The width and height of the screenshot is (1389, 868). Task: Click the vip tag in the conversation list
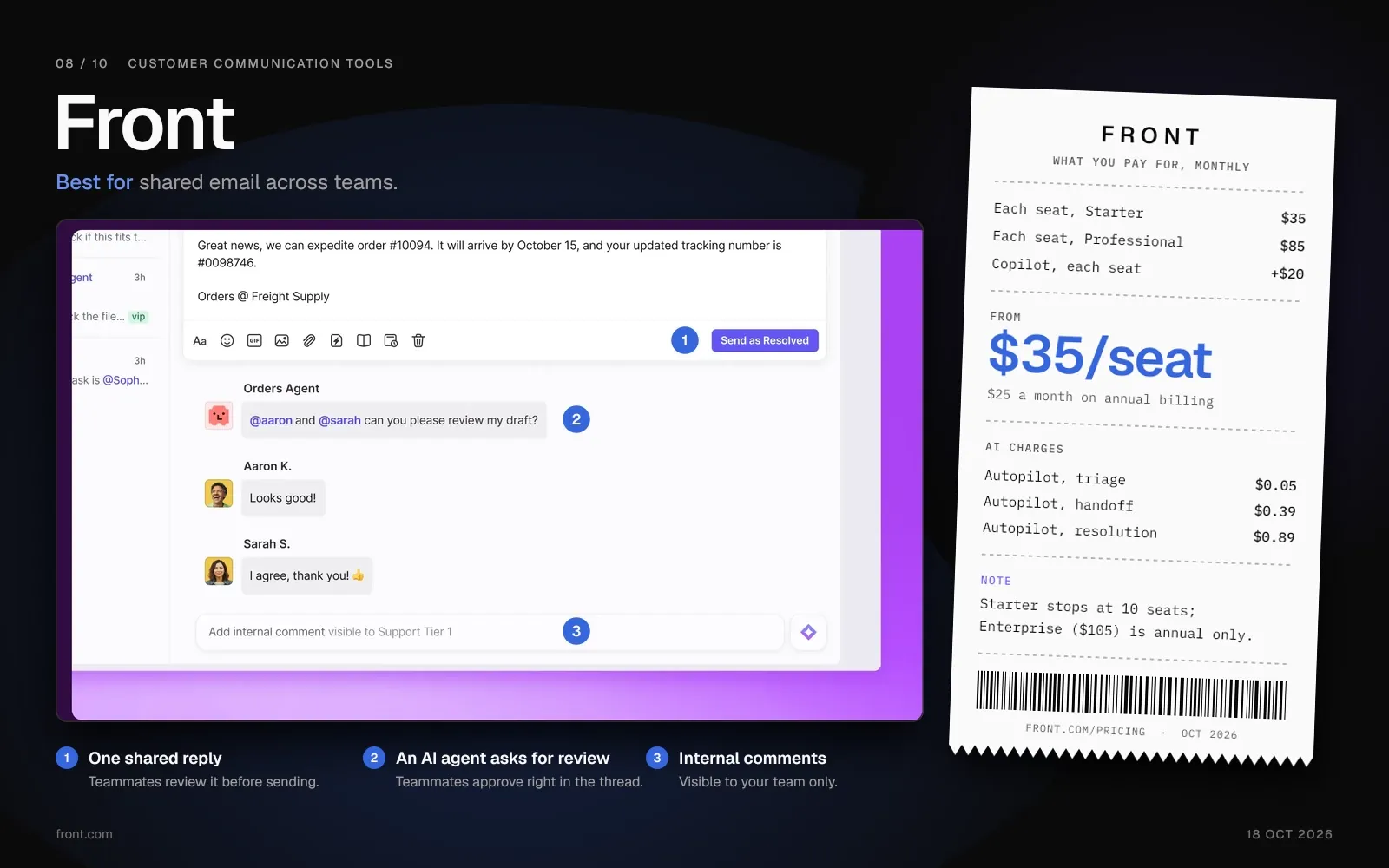click(x=139, y=317)
